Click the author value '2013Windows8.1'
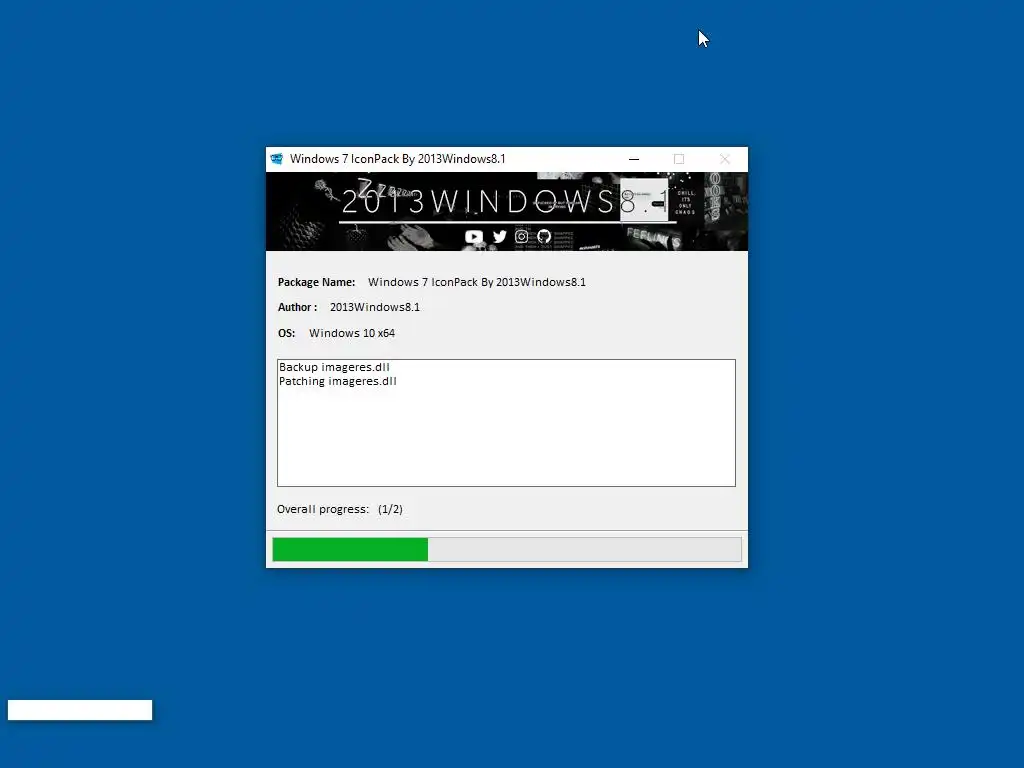This screenshot has width=1024, height=768. 375,307
